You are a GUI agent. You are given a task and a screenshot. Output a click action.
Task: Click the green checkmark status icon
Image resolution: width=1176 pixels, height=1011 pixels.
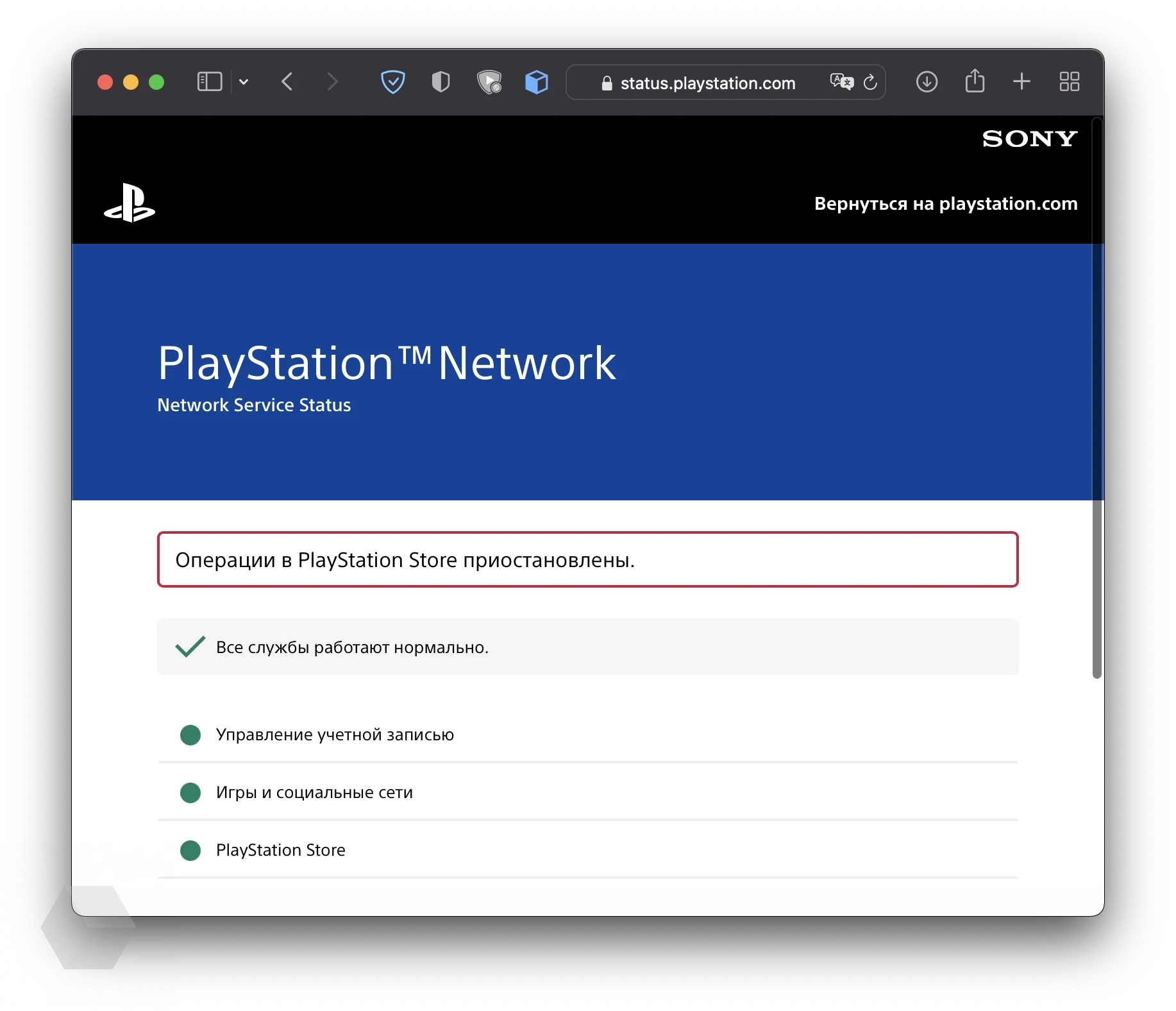tap(190, 647)
